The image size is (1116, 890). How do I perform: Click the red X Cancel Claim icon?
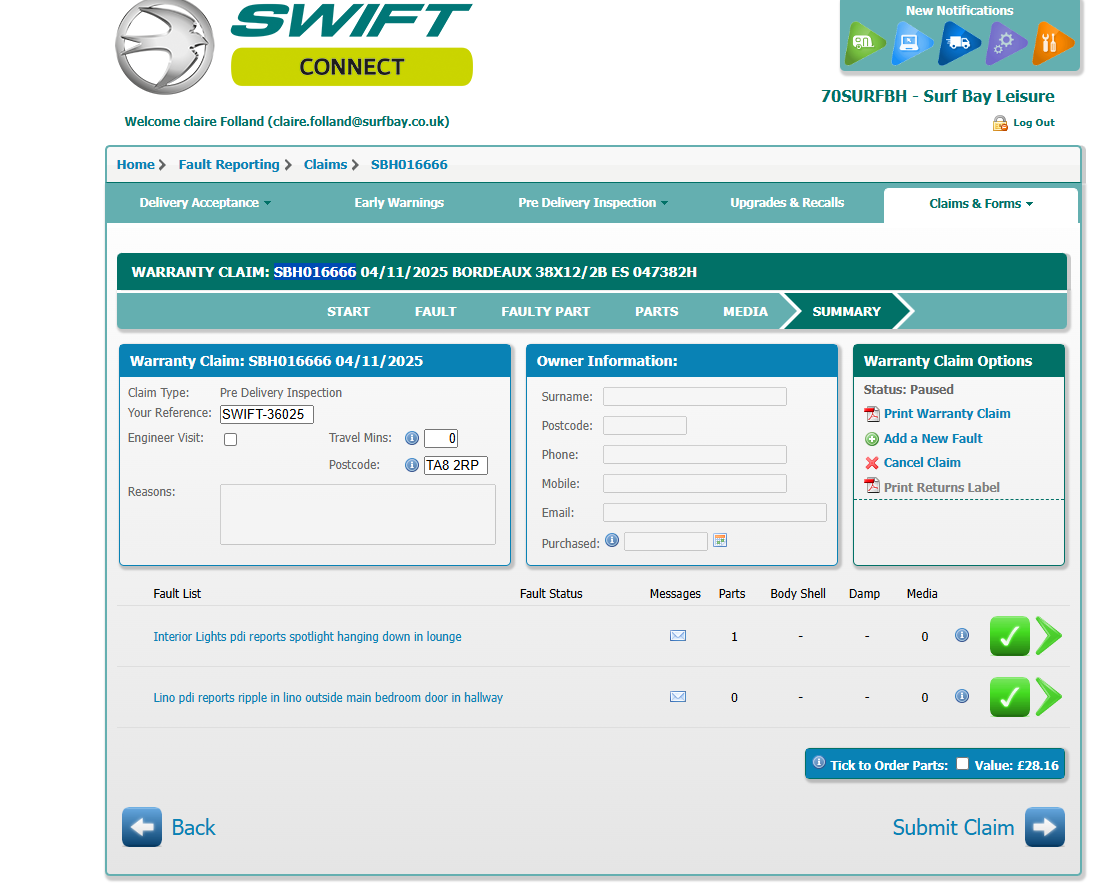[x=872, y=463]
